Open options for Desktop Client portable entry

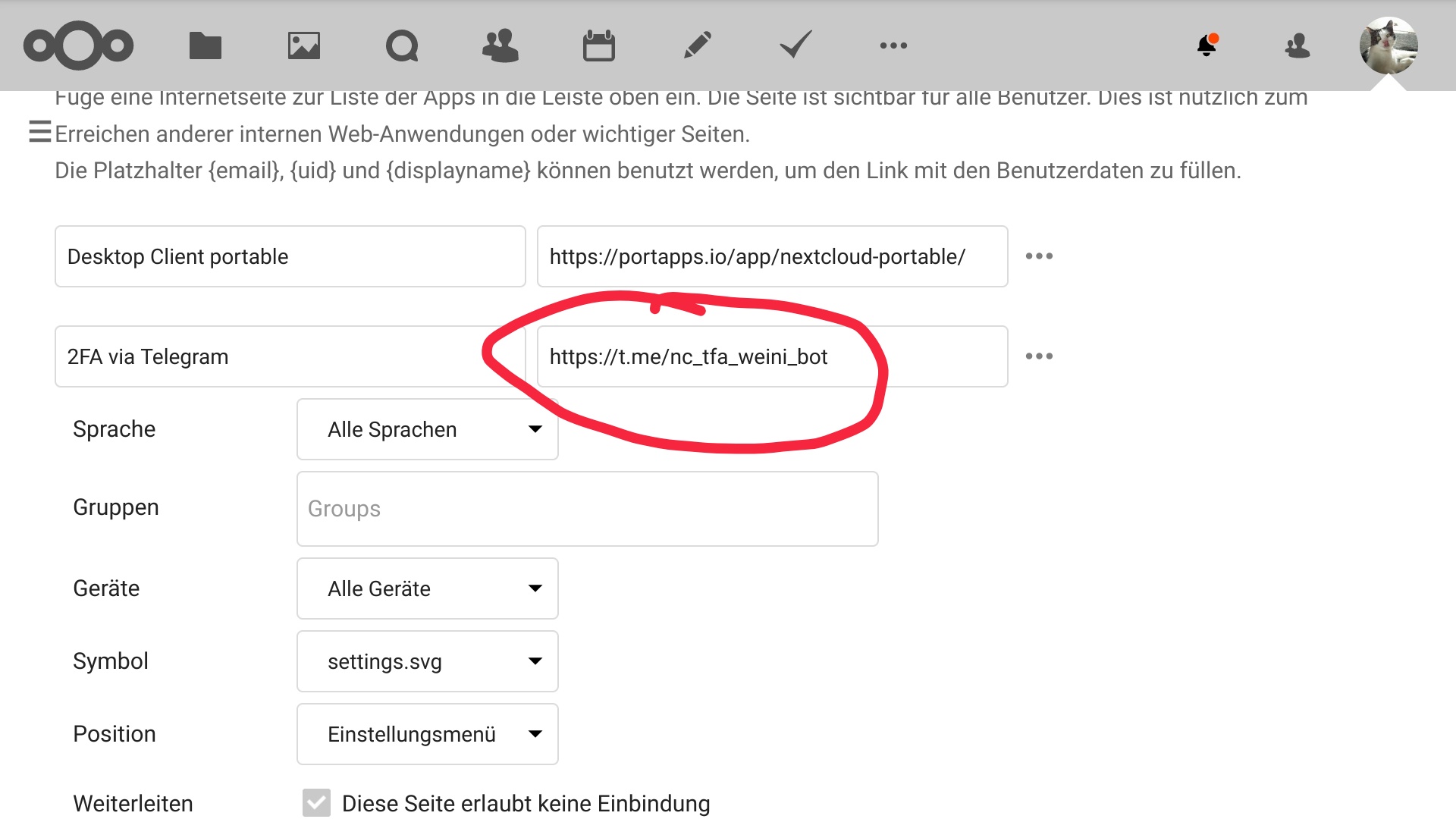coord(1039,256)
